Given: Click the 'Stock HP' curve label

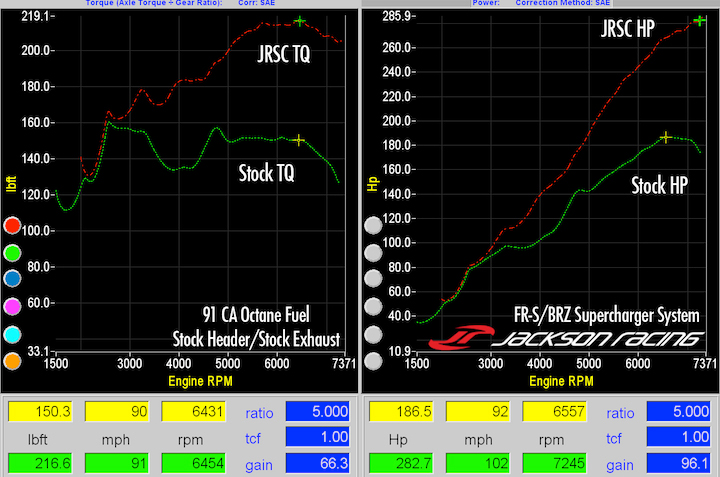Looking at the screenshot, I should click(659, 185).
